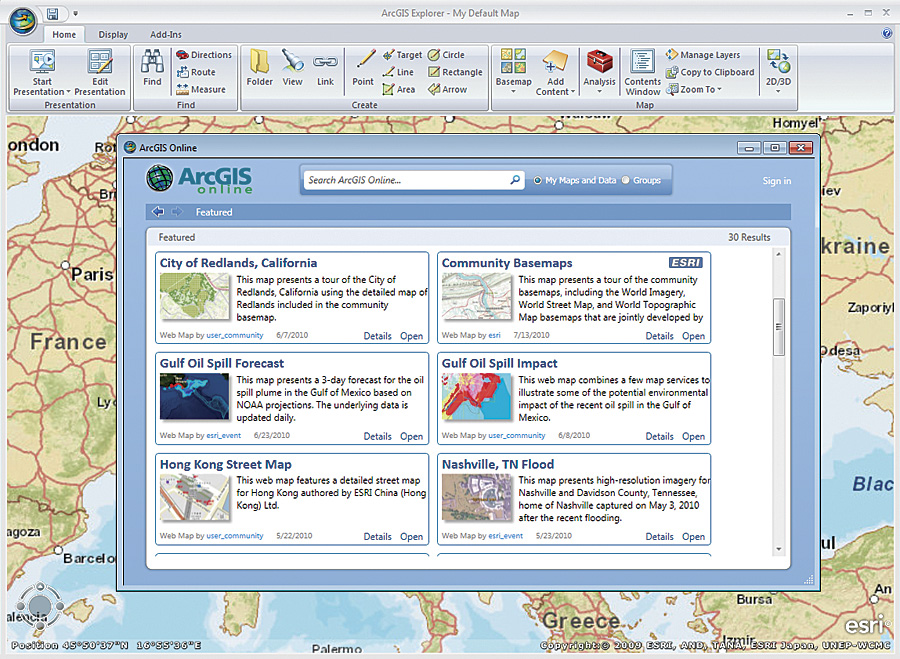This screenshot has width=900, height=659.
Task: Click Copy to Clipboard
Action: [710, 72]
